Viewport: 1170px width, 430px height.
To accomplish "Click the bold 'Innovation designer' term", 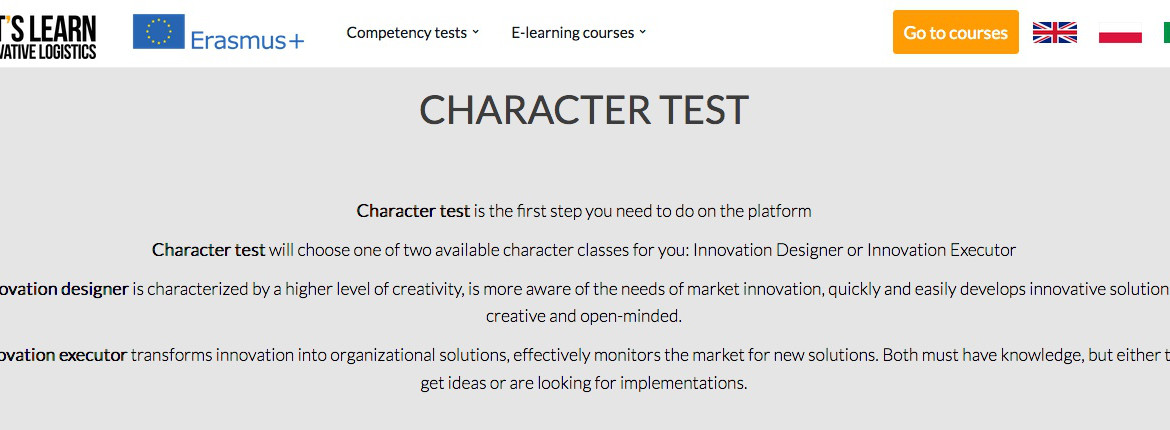I will tap(64, 289).
